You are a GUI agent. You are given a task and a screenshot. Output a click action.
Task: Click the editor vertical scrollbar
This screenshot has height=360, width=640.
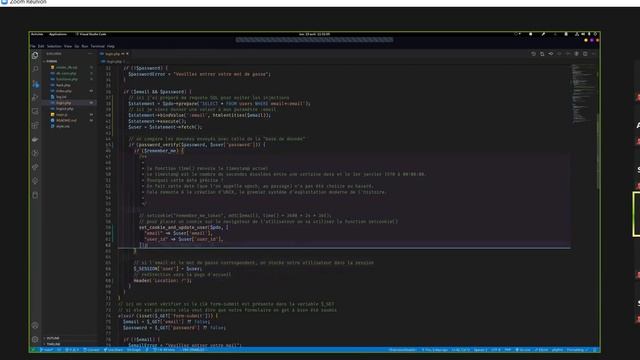(597, 151)
